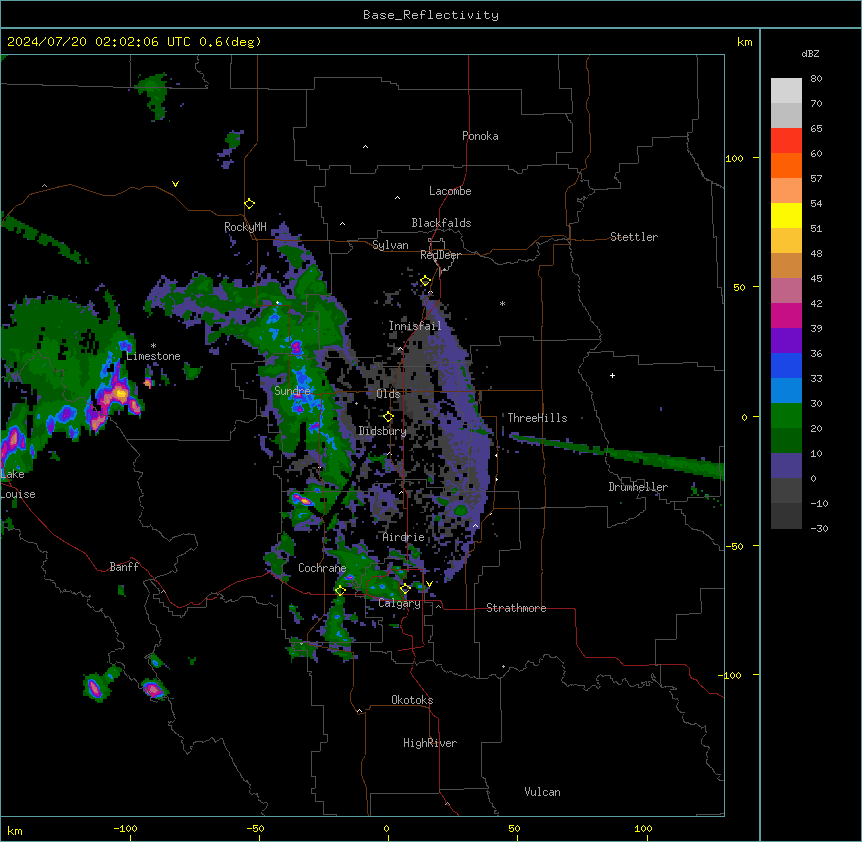
Task: Click the -30 value in the dBZ legend
Action: coord(819,528)
